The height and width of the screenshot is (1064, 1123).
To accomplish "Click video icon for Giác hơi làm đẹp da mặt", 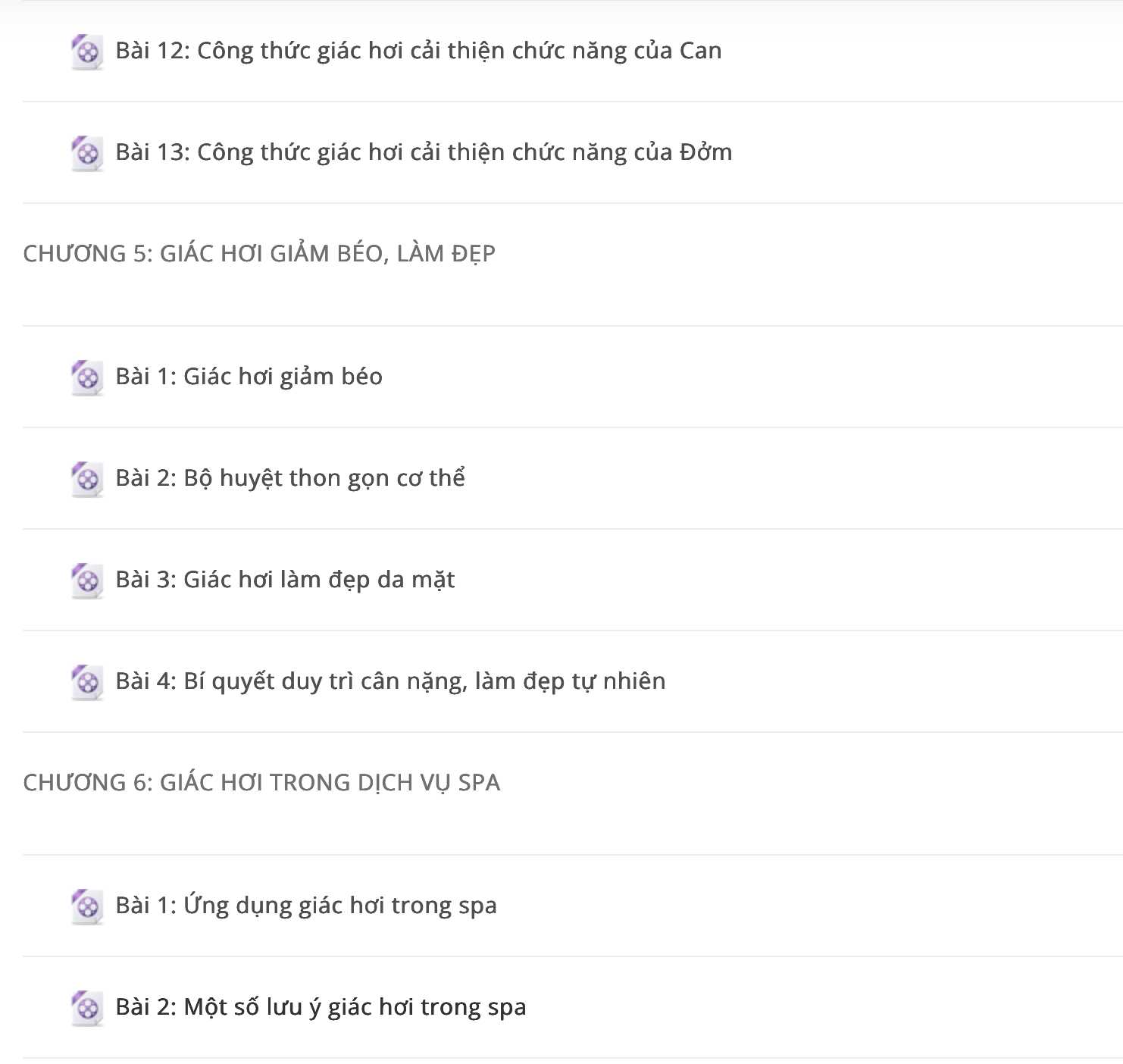I will click(87, 581).
